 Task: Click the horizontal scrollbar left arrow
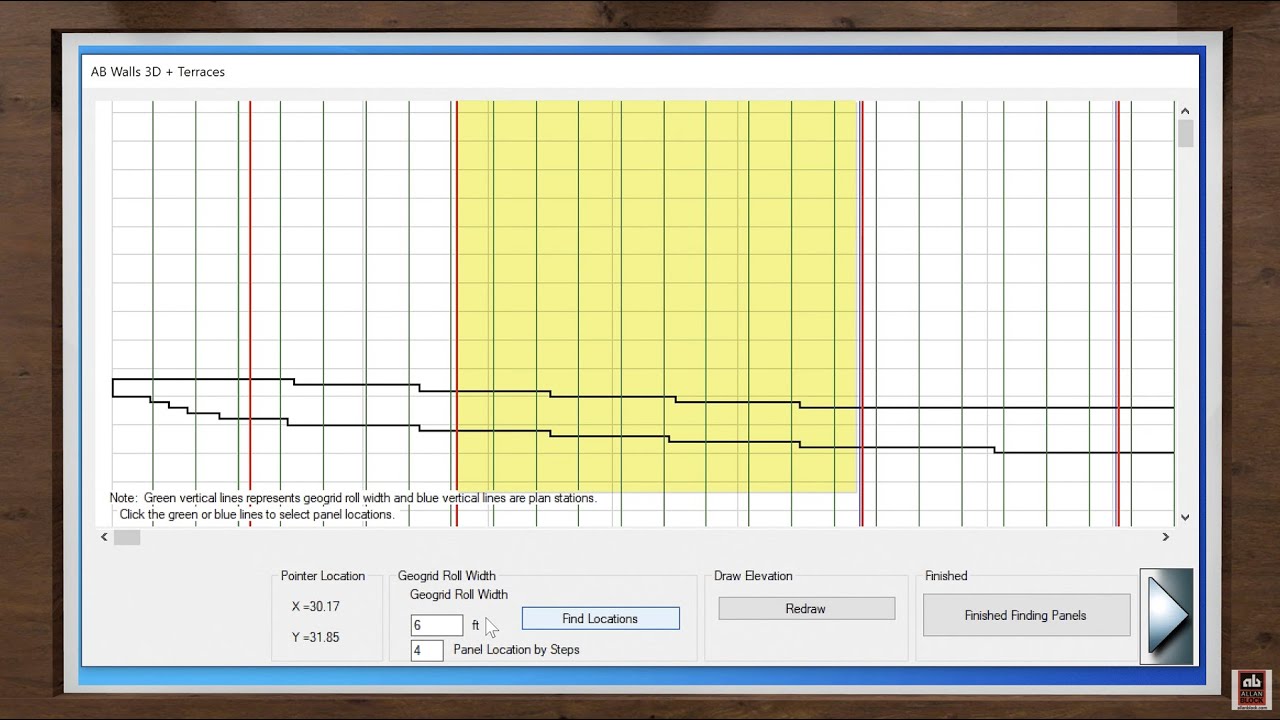[104, 537]
